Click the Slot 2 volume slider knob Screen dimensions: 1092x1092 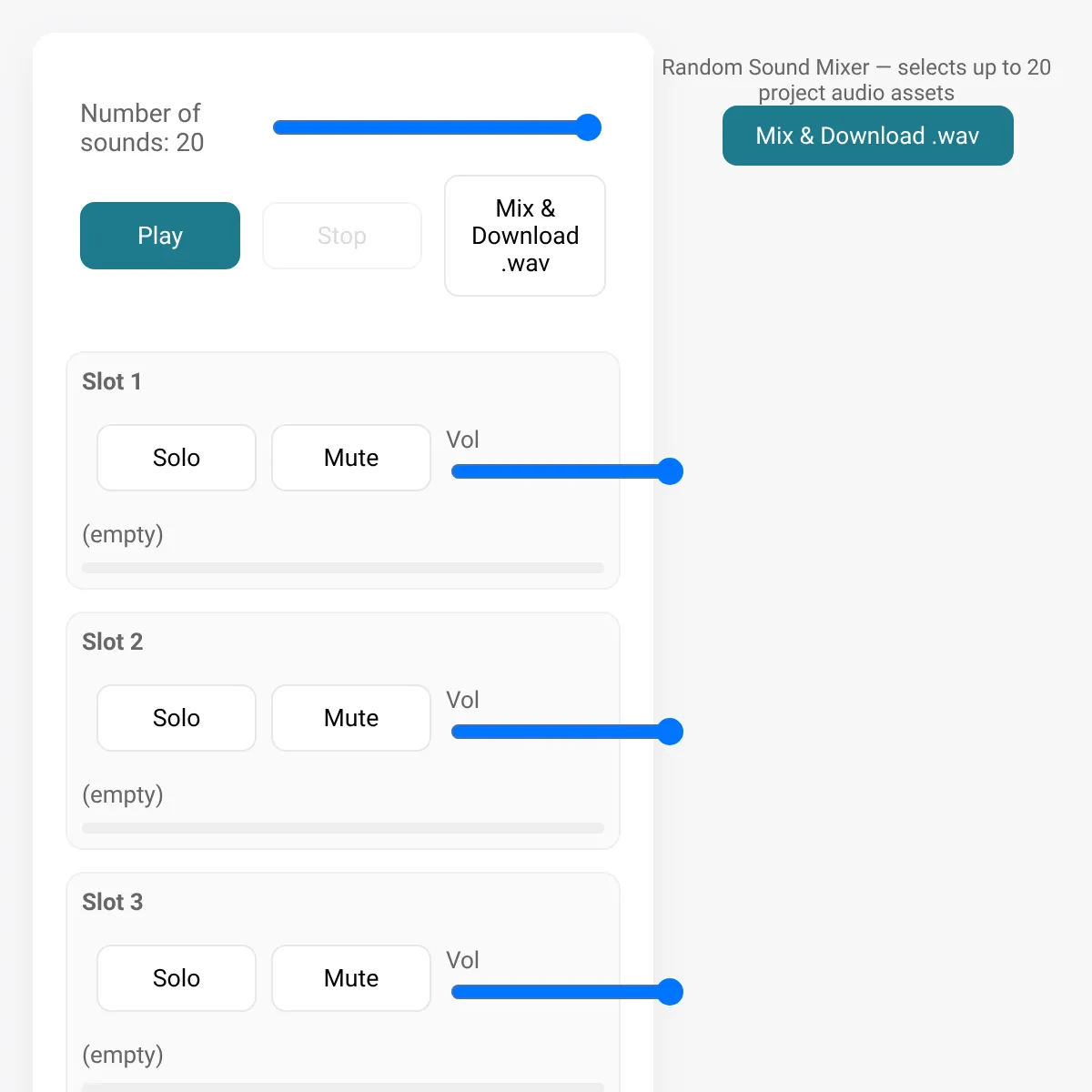670,732
